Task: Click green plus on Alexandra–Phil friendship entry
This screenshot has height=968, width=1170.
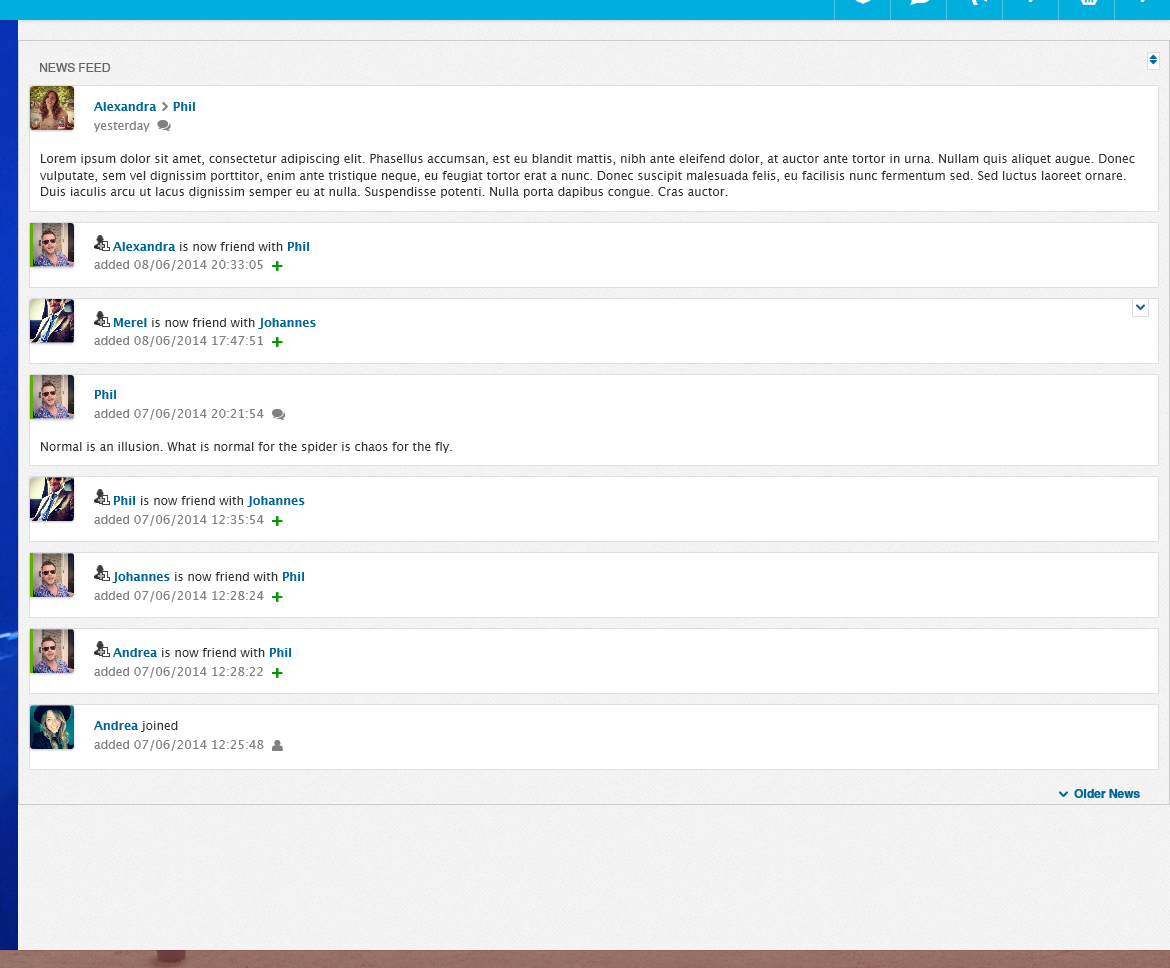Action: coord(277,266)
